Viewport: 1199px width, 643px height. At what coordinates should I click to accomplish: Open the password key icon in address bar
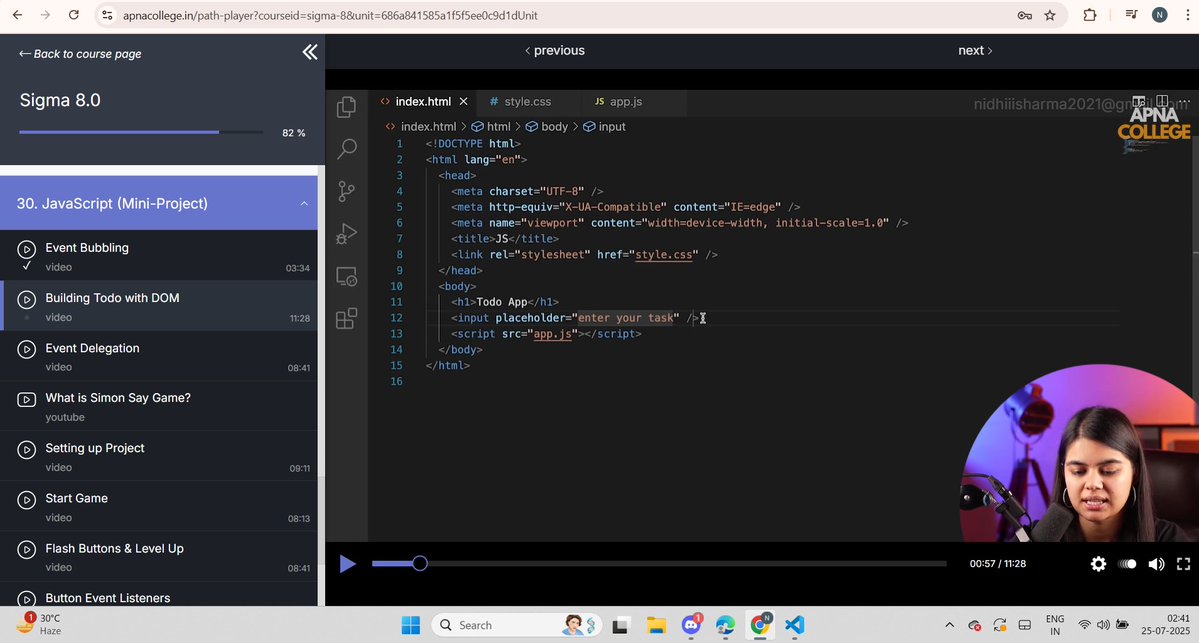[x=1025, y=15]
